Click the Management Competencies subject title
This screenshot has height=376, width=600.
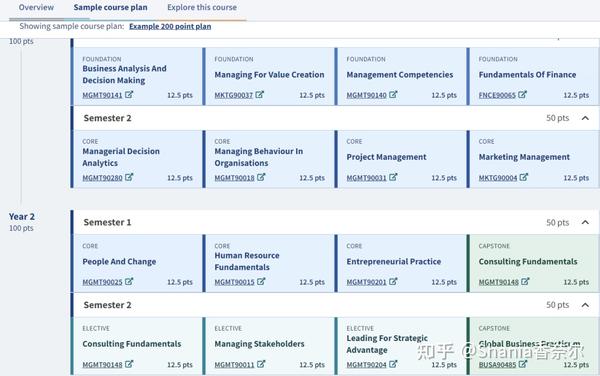coord(399,75)
